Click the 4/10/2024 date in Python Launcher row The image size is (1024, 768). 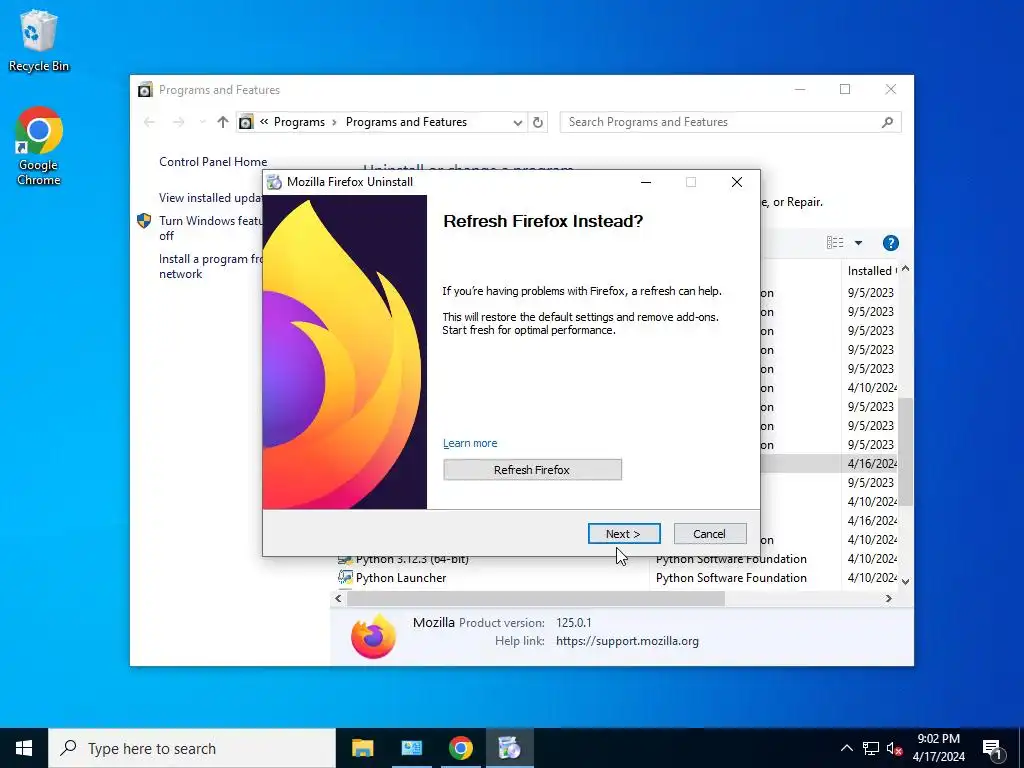pyautogui.click(x=872, y=577)
